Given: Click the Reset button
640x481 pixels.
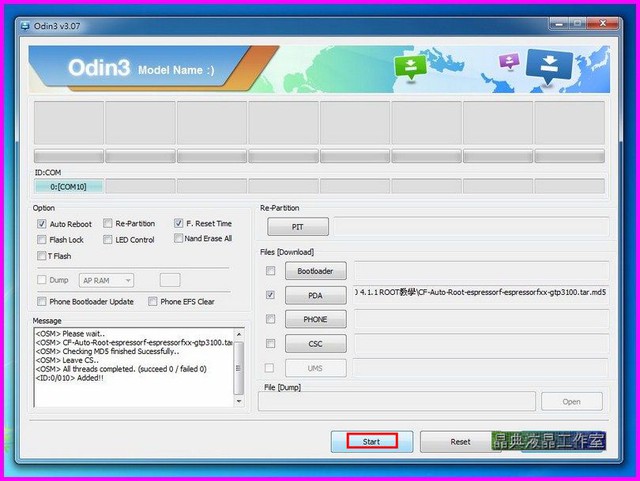Looking at the screenshot, I should (x=460, y=441).
